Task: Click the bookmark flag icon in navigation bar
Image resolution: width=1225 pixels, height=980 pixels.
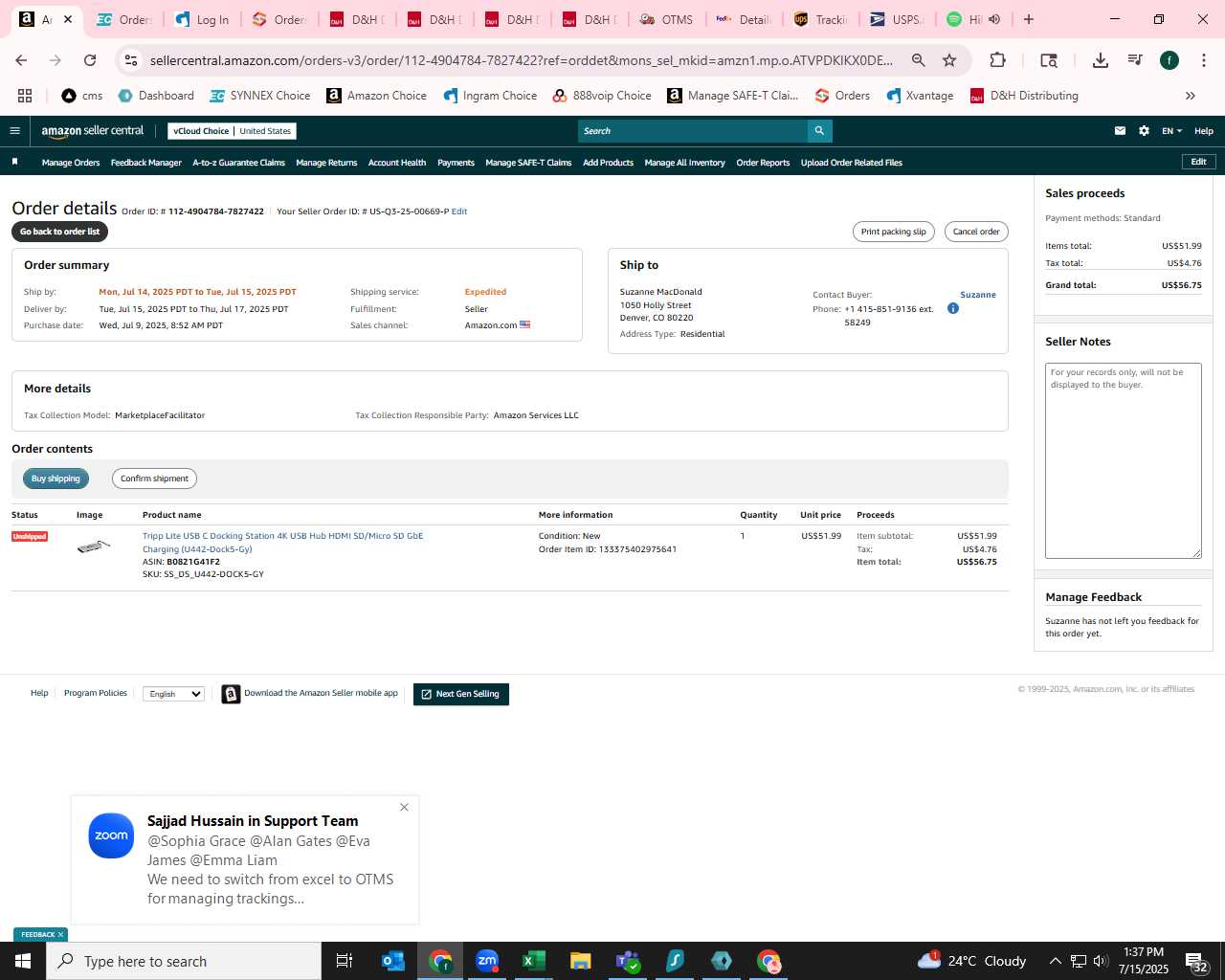Action: point(14,162)
